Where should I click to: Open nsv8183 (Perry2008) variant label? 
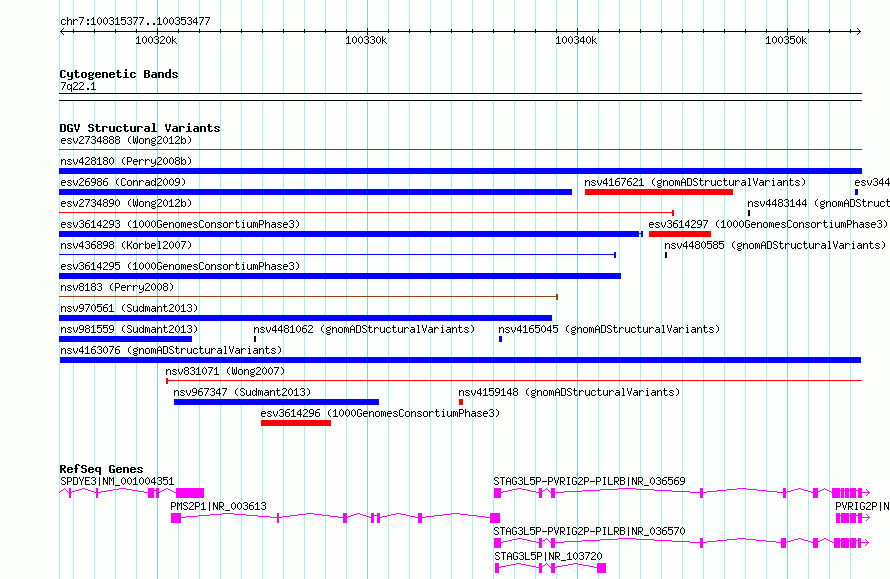tap(117, 287)
